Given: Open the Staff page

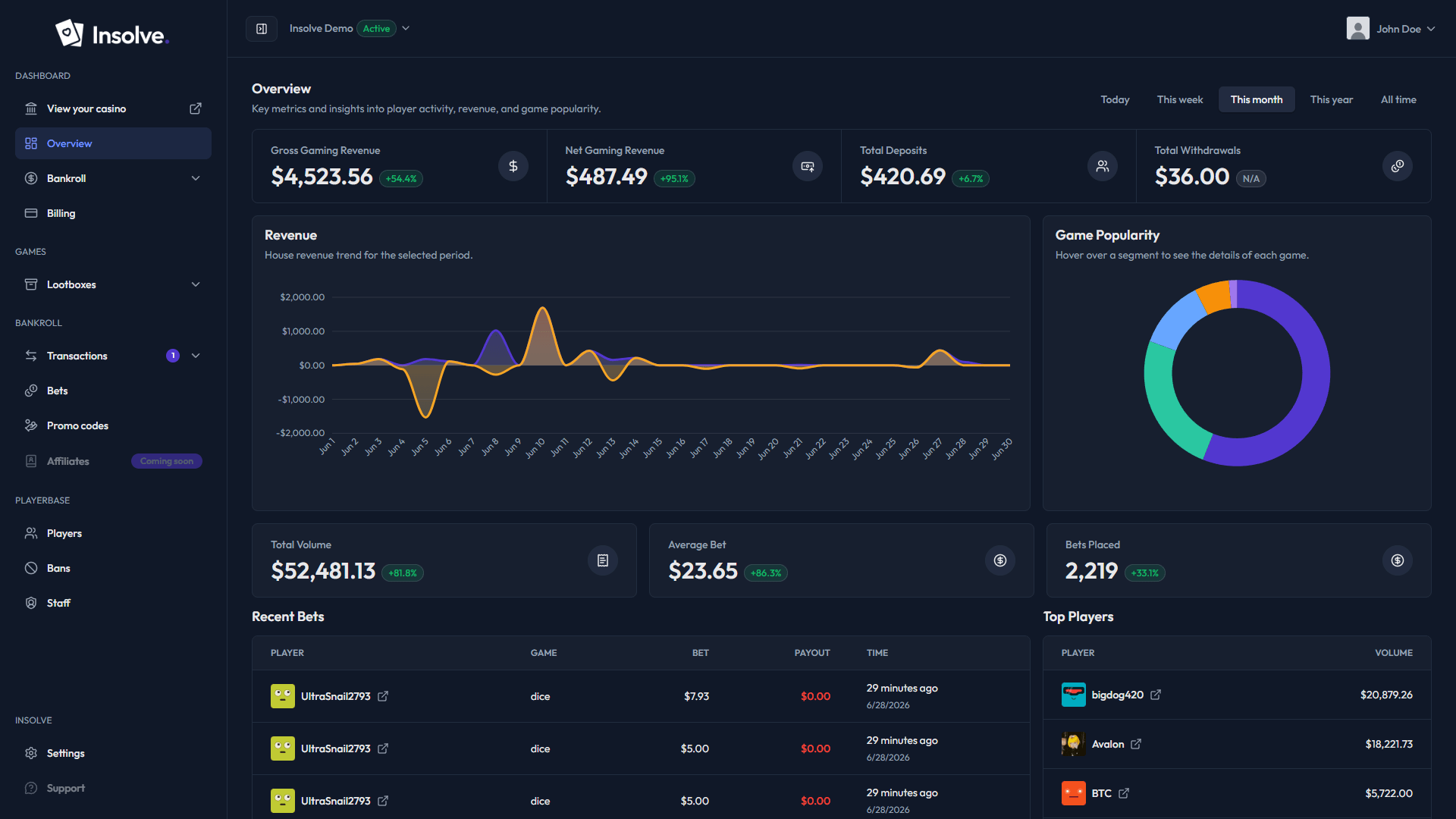Looking at the screenshot, I should 113,603.
